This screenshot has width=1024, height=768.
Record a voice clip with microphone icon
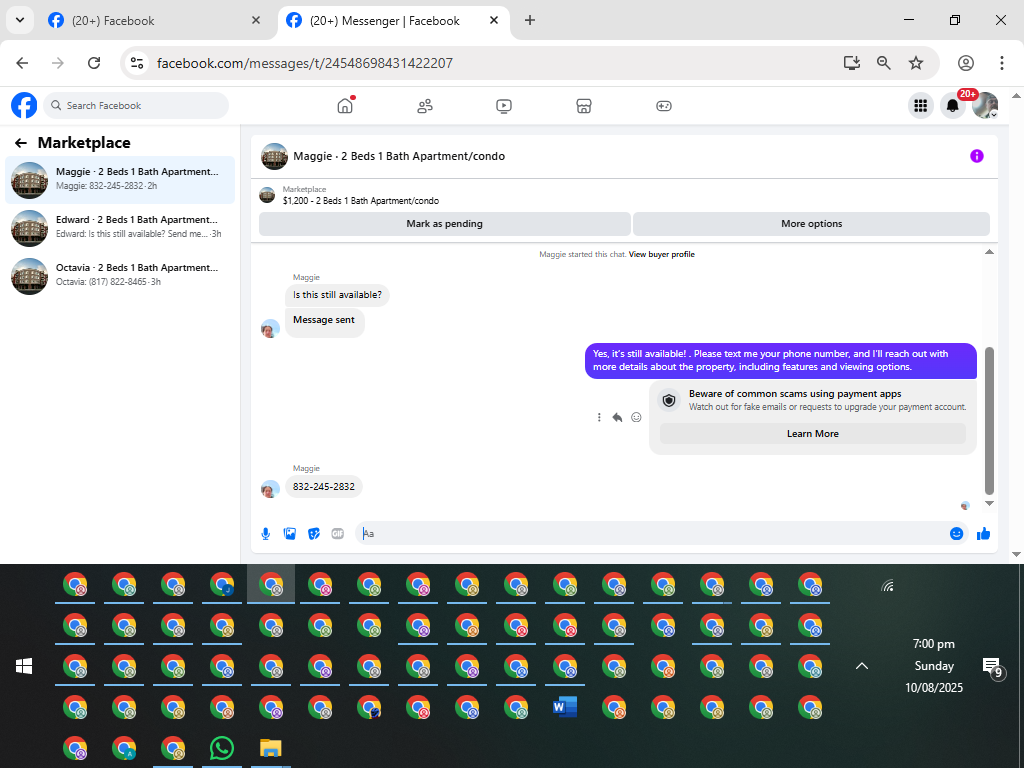click(x=266, y=534)
